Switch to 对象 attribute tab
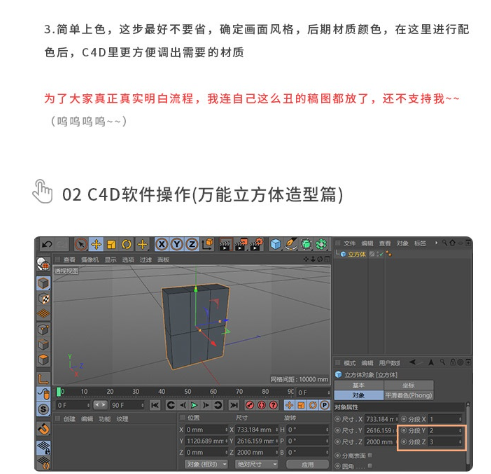This screenshot has height=474, width=491. pos(359,395)
